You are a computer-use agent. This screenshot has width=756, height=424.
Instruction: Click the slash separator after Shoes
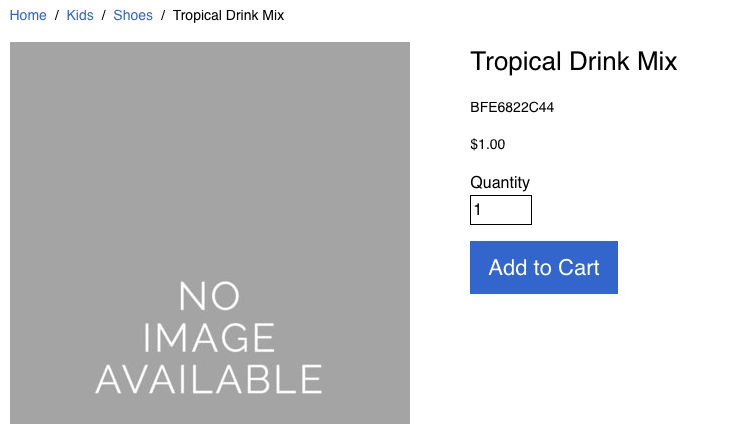(163, 15)
